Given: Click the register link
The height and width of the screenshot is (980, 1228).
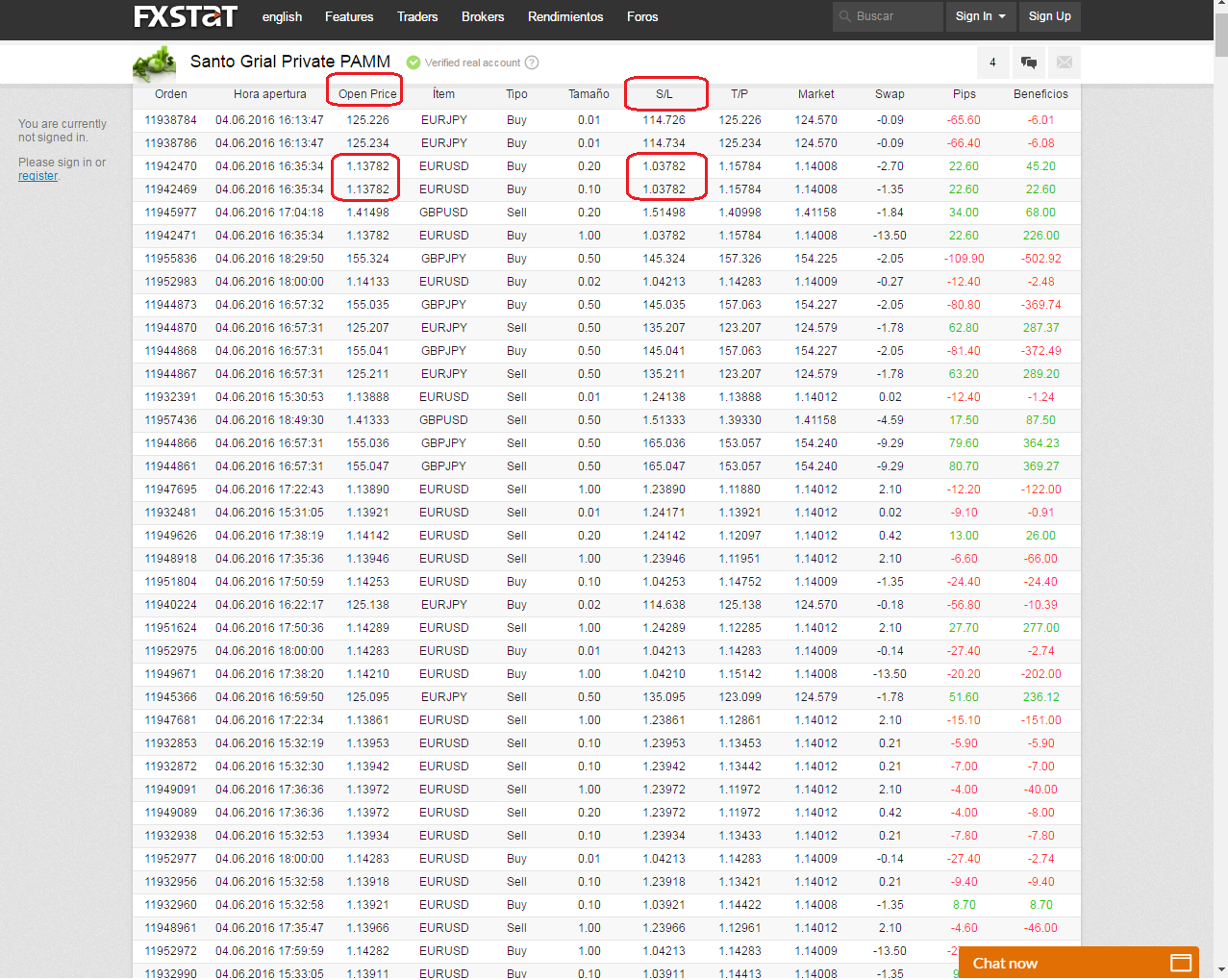Looking at the screenshot, I should point(38,176).
